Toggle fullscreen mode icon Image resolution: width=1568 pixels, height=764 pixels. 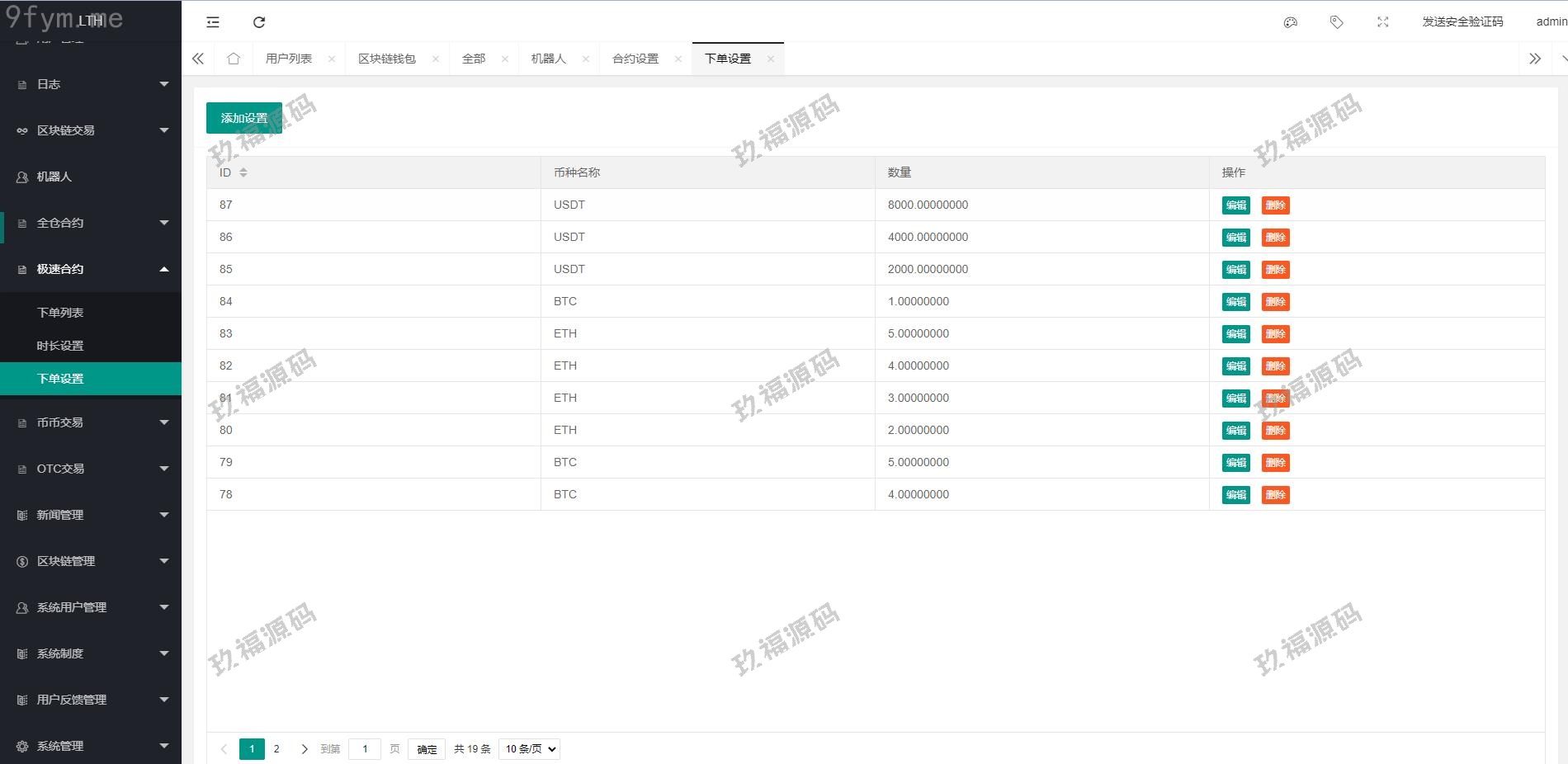[x=1383, y=22]
